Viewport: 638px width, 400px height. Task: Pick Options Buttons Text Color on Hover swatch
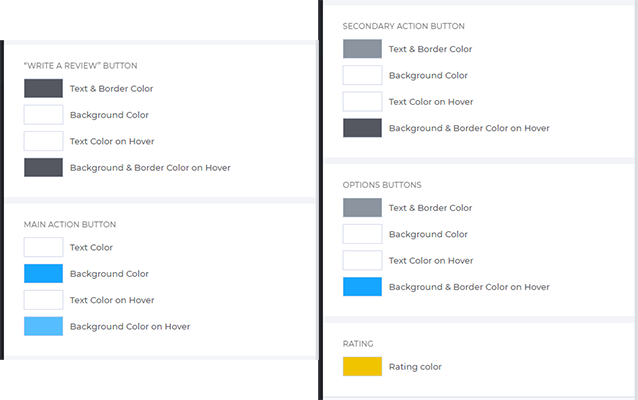[x=363, y=260]
